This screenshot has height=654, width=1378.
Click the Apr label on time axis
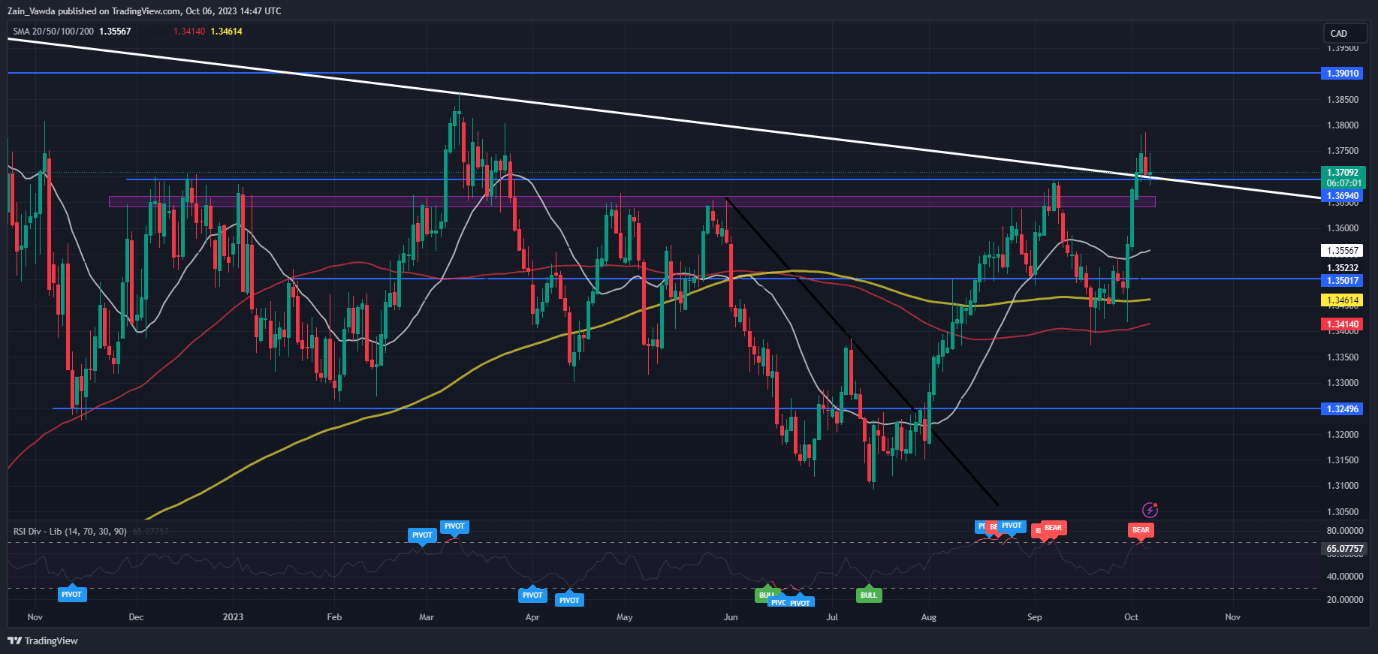(x=532, y=618)
